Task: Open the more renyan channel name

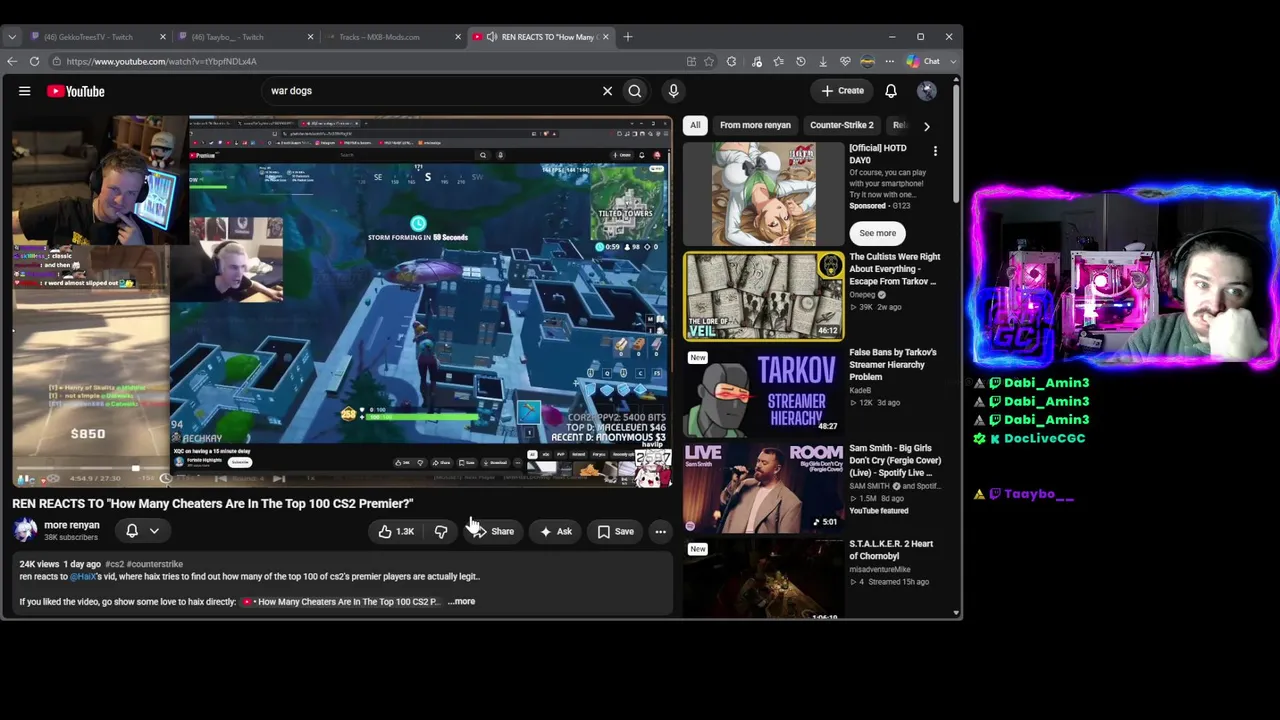Action: point(71,525)
